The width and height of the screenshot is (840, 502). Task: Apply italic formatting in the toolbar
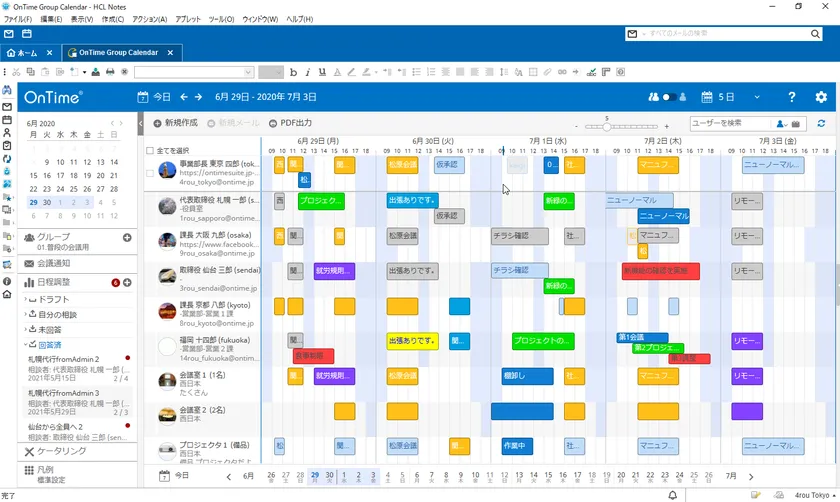point(308,72)
